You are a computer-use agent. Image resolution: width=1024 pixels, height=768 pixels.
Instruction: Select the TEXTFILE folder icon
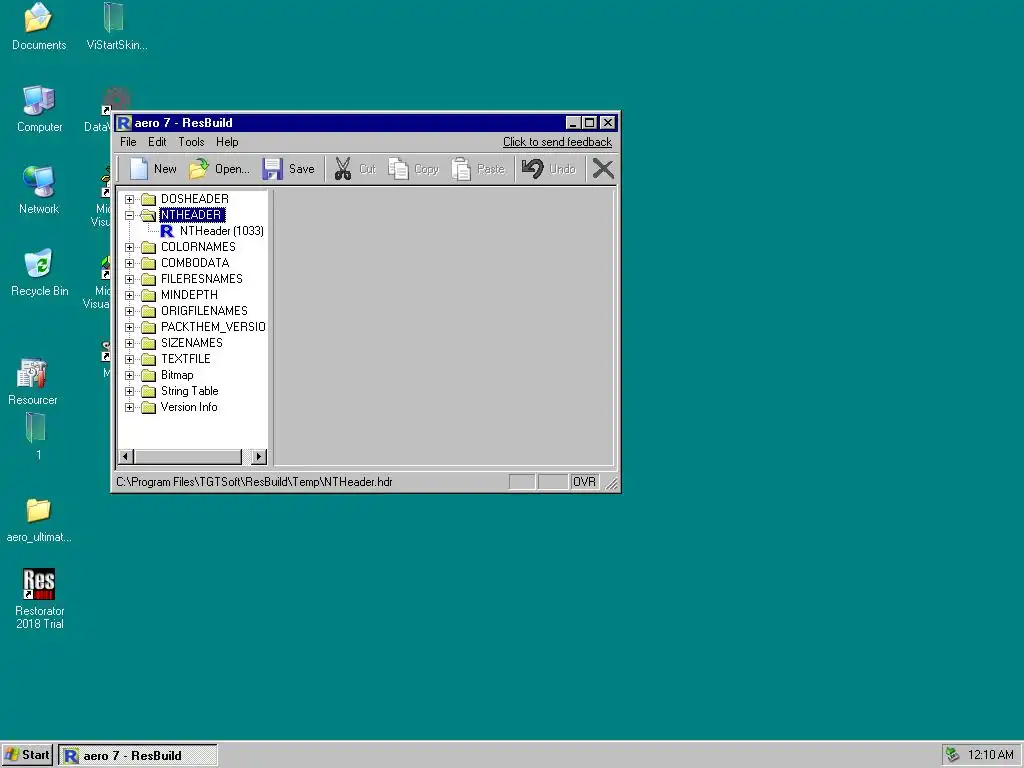point(149,359)
